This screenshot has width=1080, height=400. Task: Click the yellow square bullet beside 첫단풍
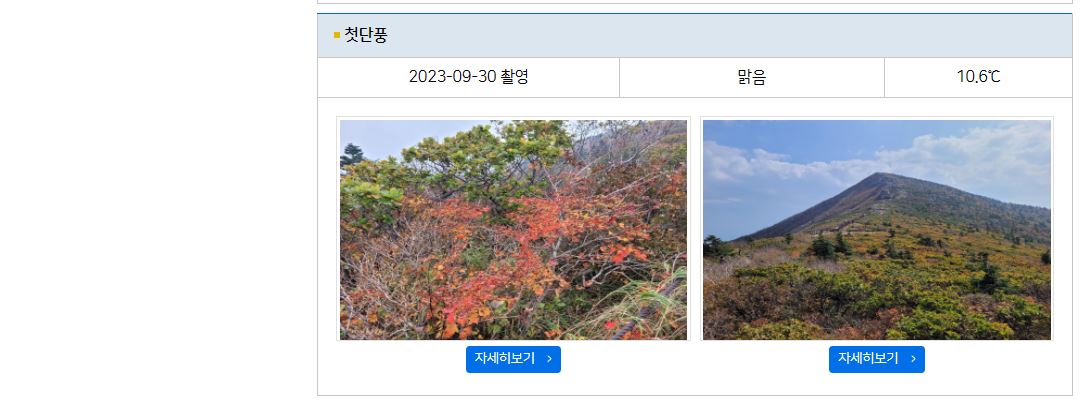coord(337,35)
